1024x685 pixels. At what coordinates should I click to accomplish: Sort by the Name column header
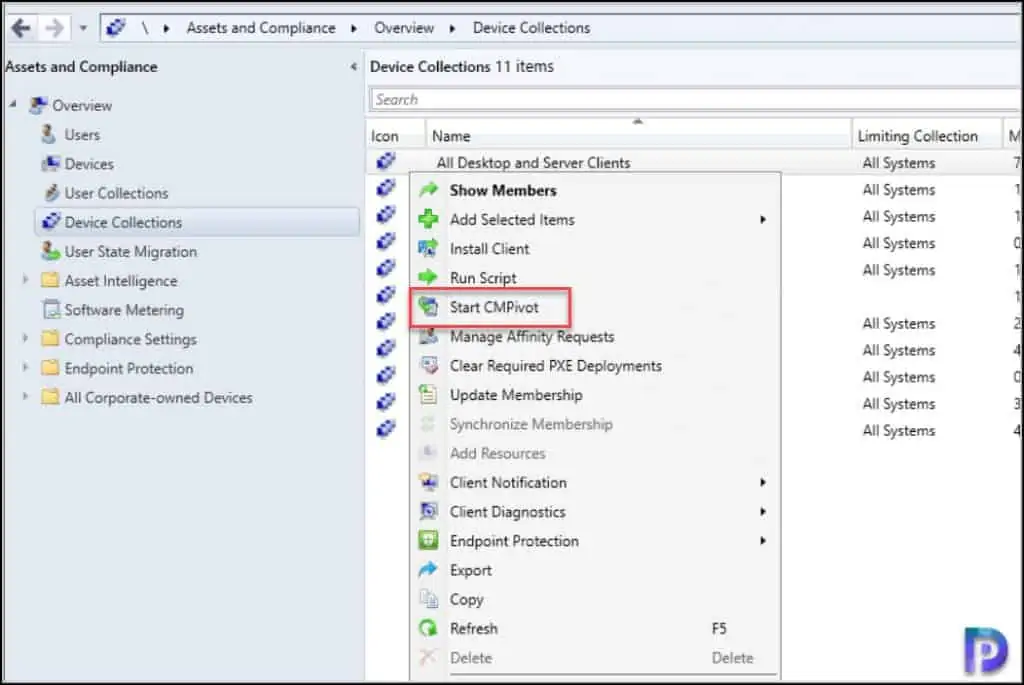451,136
